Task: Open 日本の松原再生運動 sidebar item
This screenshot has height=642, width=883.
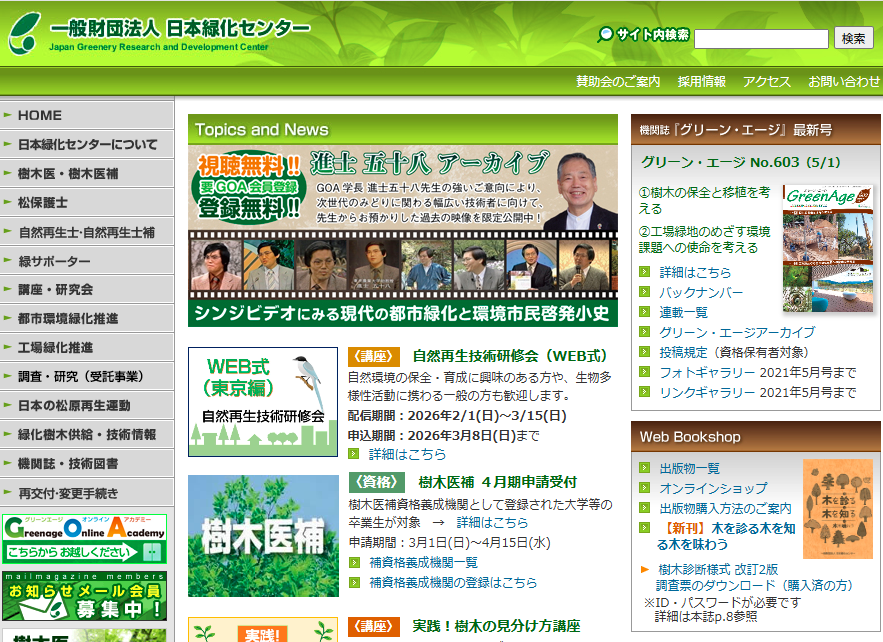Action: (74, 405)
